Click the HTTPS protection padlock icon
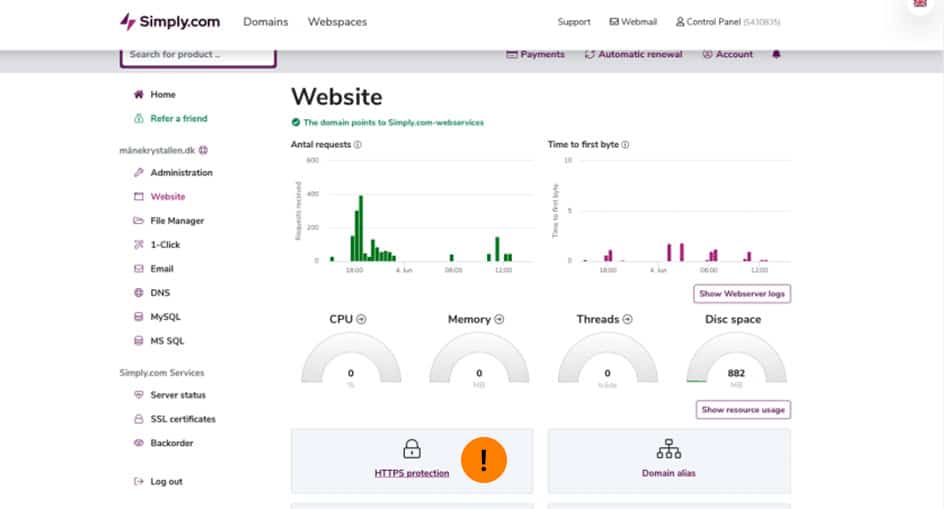The width and height of the screenshot is (944, 509). (x=412, y=449)
